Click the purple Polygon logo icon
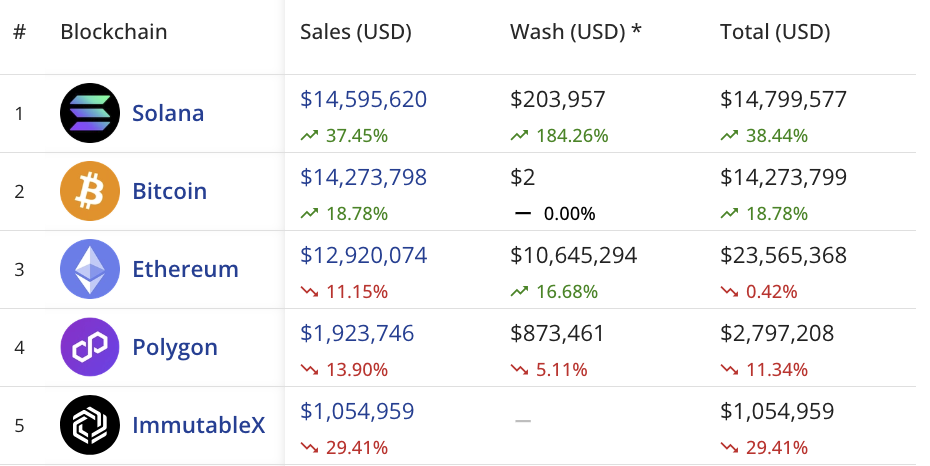The width and height of the screenshot is (930, 466). 90,347
